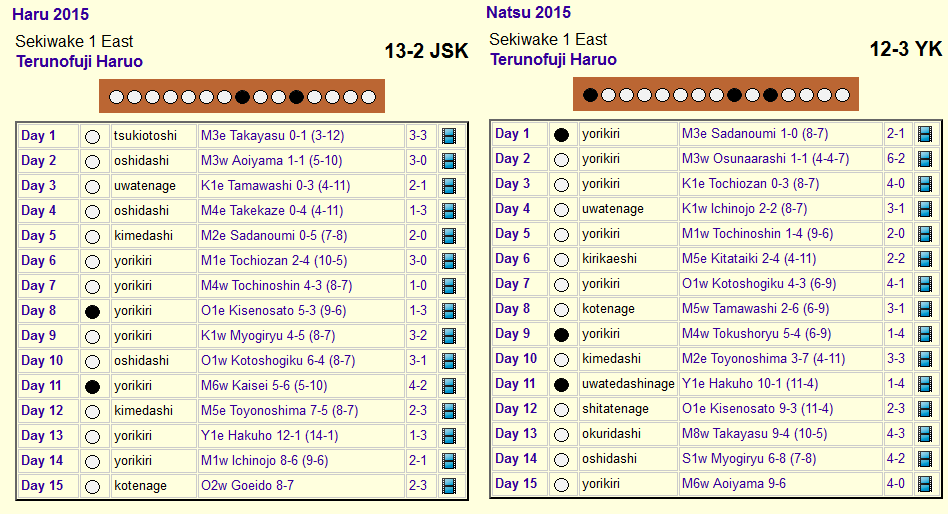
Task: Click Haru 2015 brown result dots bar
Action: (x=242, y=97)
